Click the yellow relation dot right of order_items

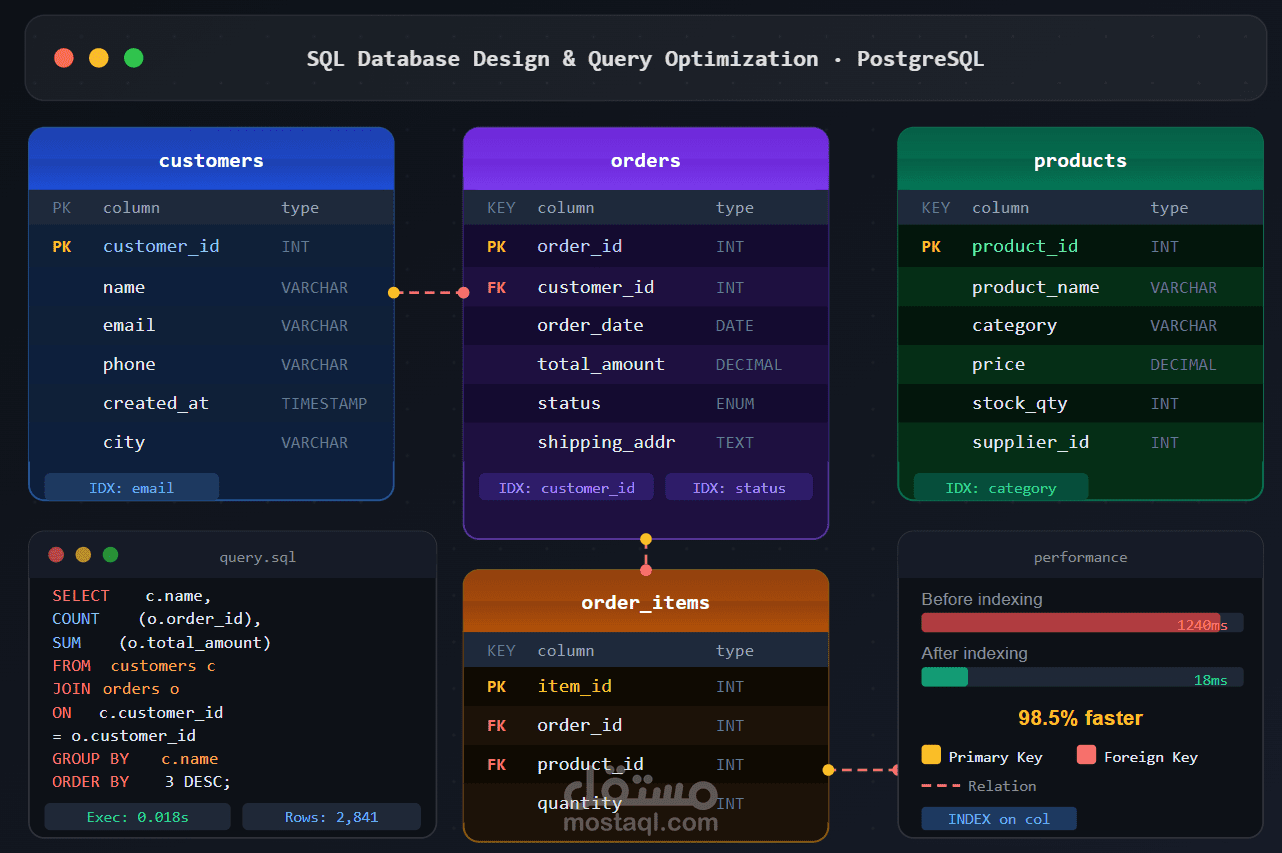click(828, 770)
